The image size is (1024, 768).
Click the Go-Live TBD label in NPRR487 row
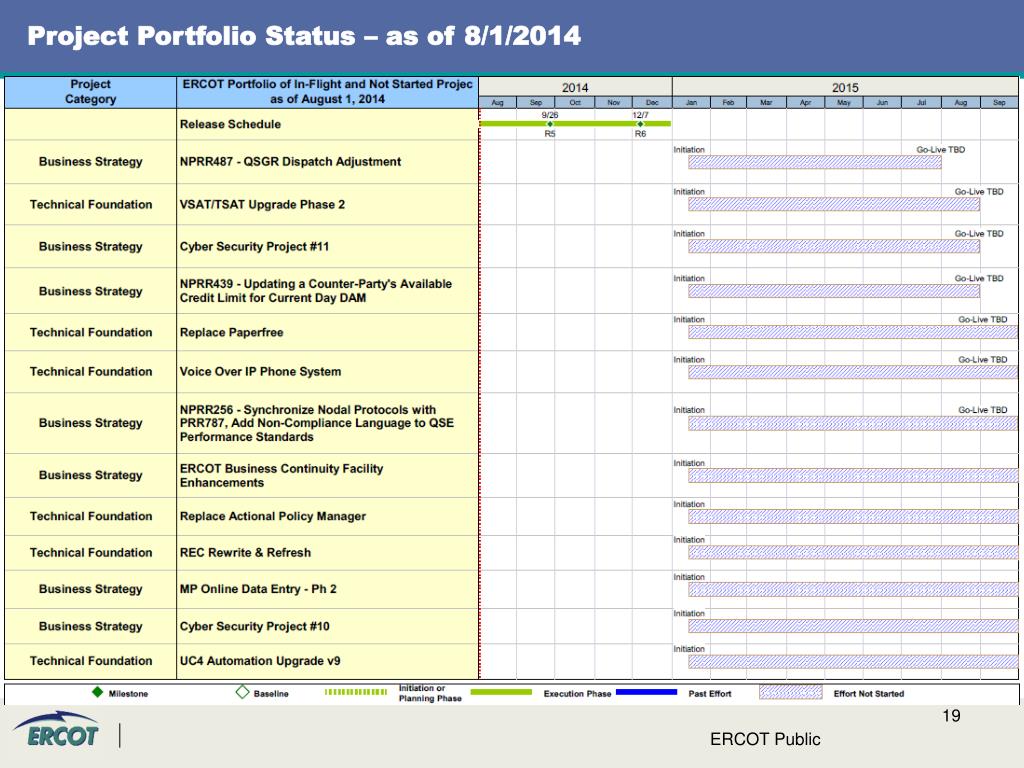click(940, 150)
